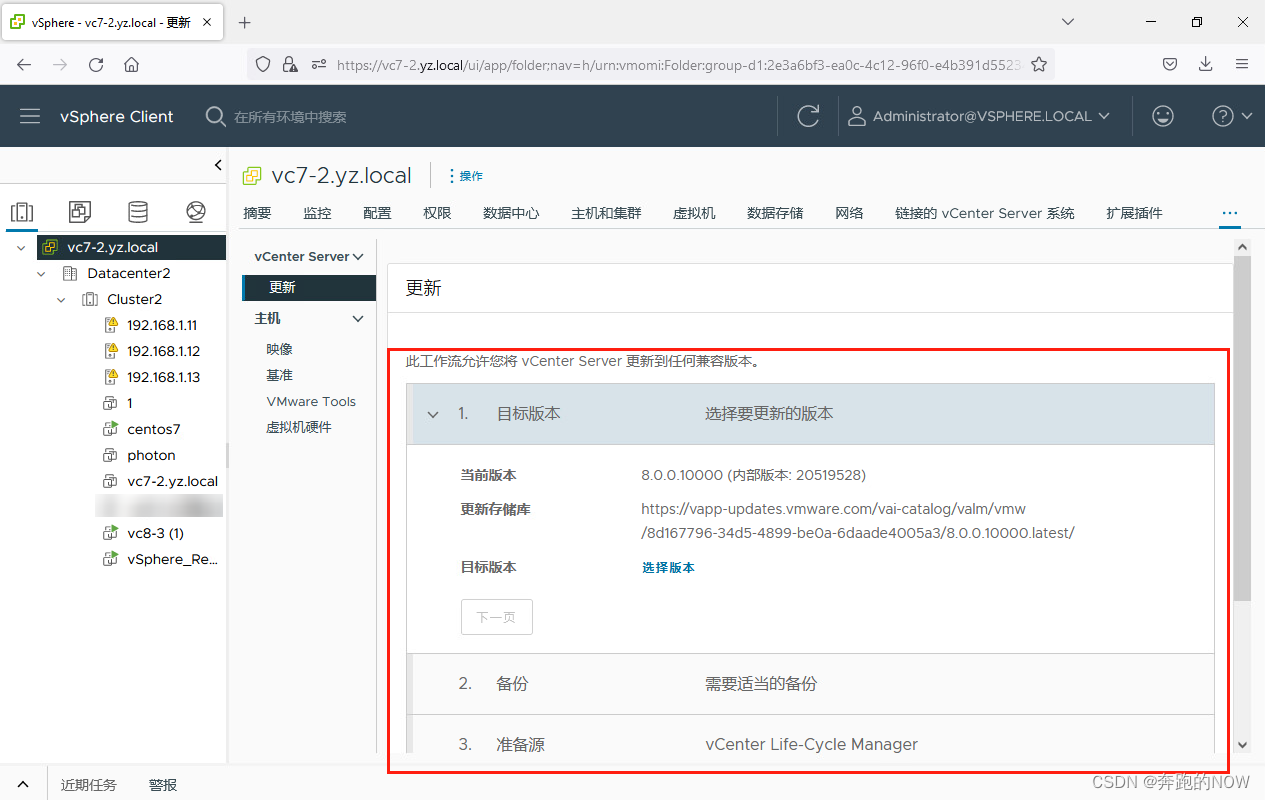Click the 操作 actions menu
This screenshot has height=800, width=1265.
[464, 176]
